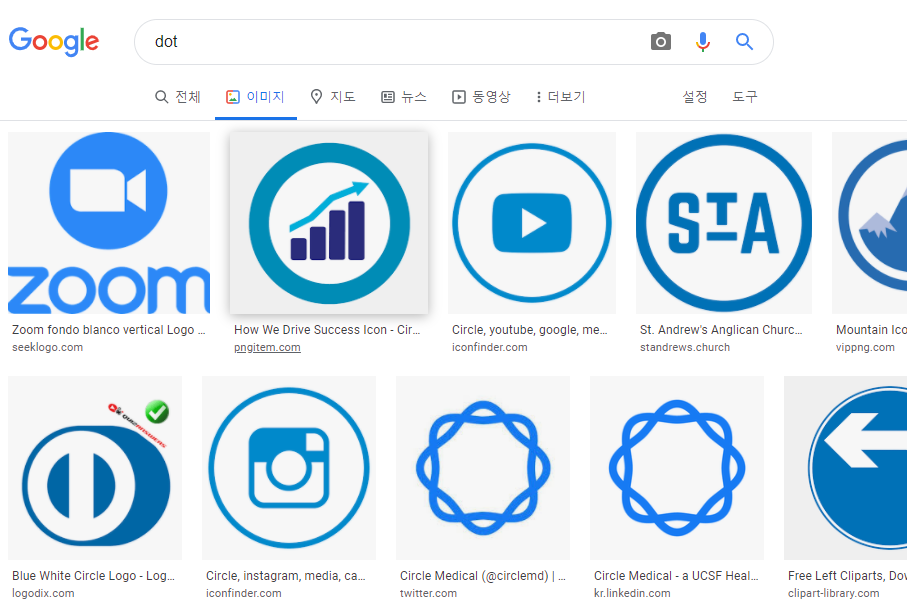Click 'Zoom fondo blanco vertical Logo' title
This screenshot has width=907, height=612.
point(109,330)
